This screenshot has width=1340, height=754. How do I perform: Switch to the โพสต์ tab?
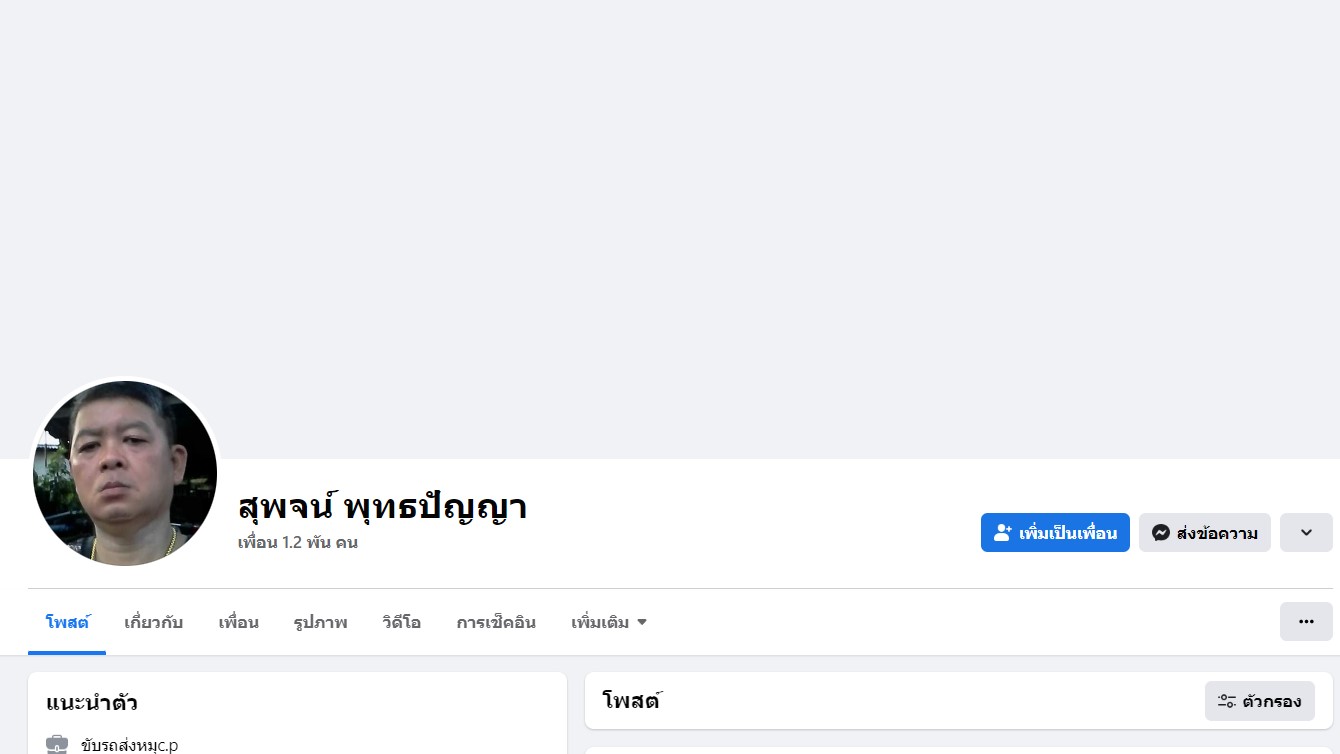[x=67, y=622]
